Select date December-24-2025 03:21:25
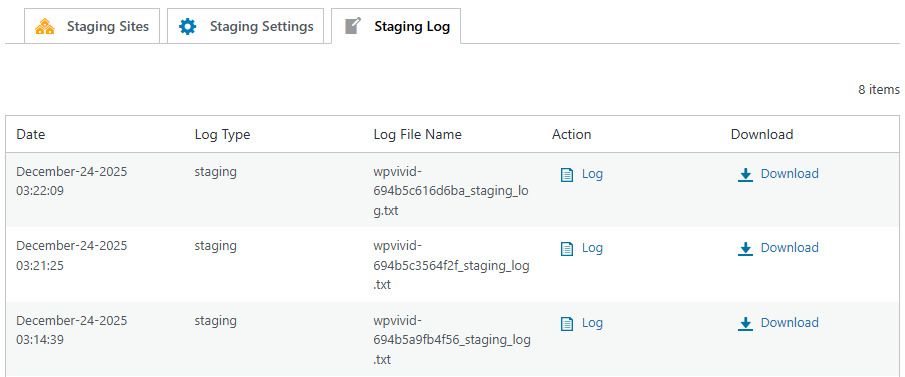Screen dimensions: 905x377 [72, 255]
